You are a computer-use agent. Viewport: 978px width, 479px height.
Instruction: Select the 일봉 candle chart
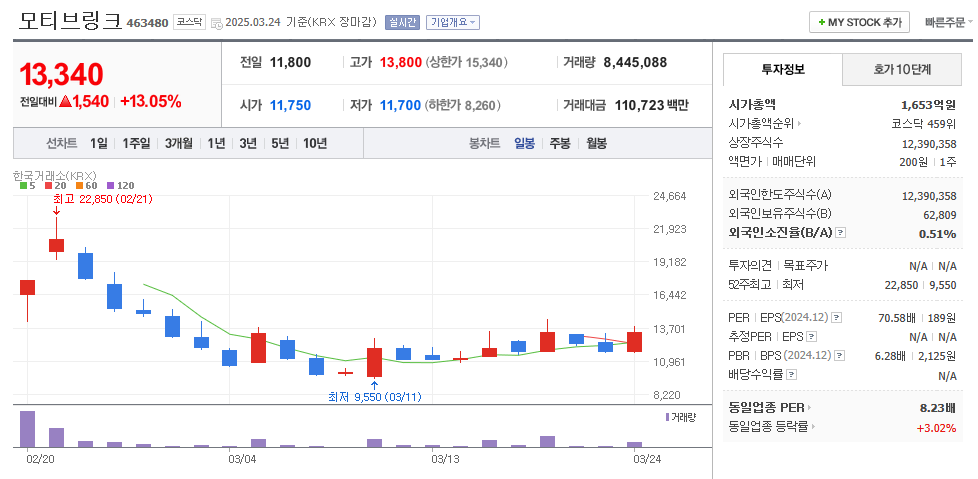(x=525, y=143)
